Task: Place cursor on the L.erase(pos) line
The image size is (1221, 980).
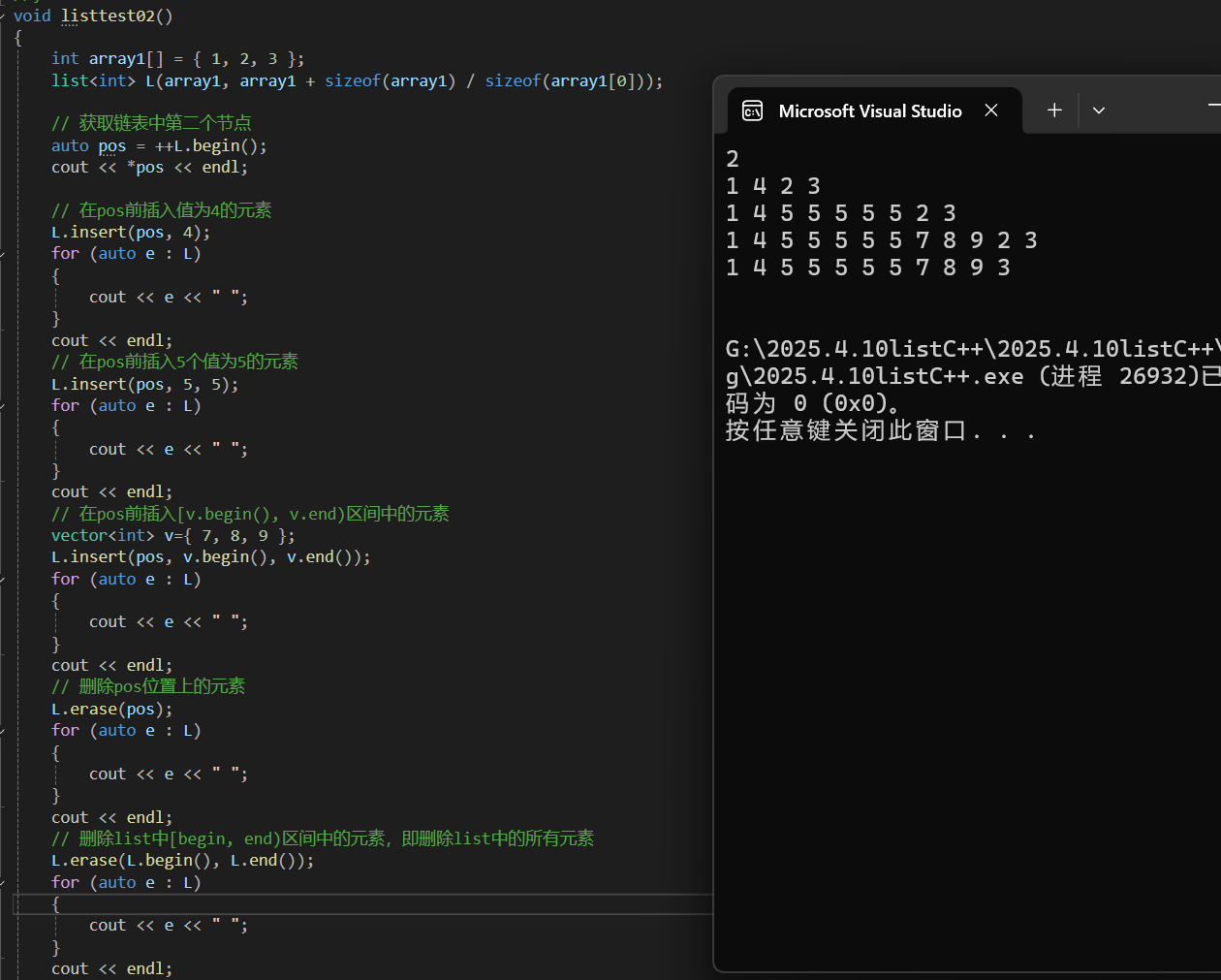Action: [111, 710]
